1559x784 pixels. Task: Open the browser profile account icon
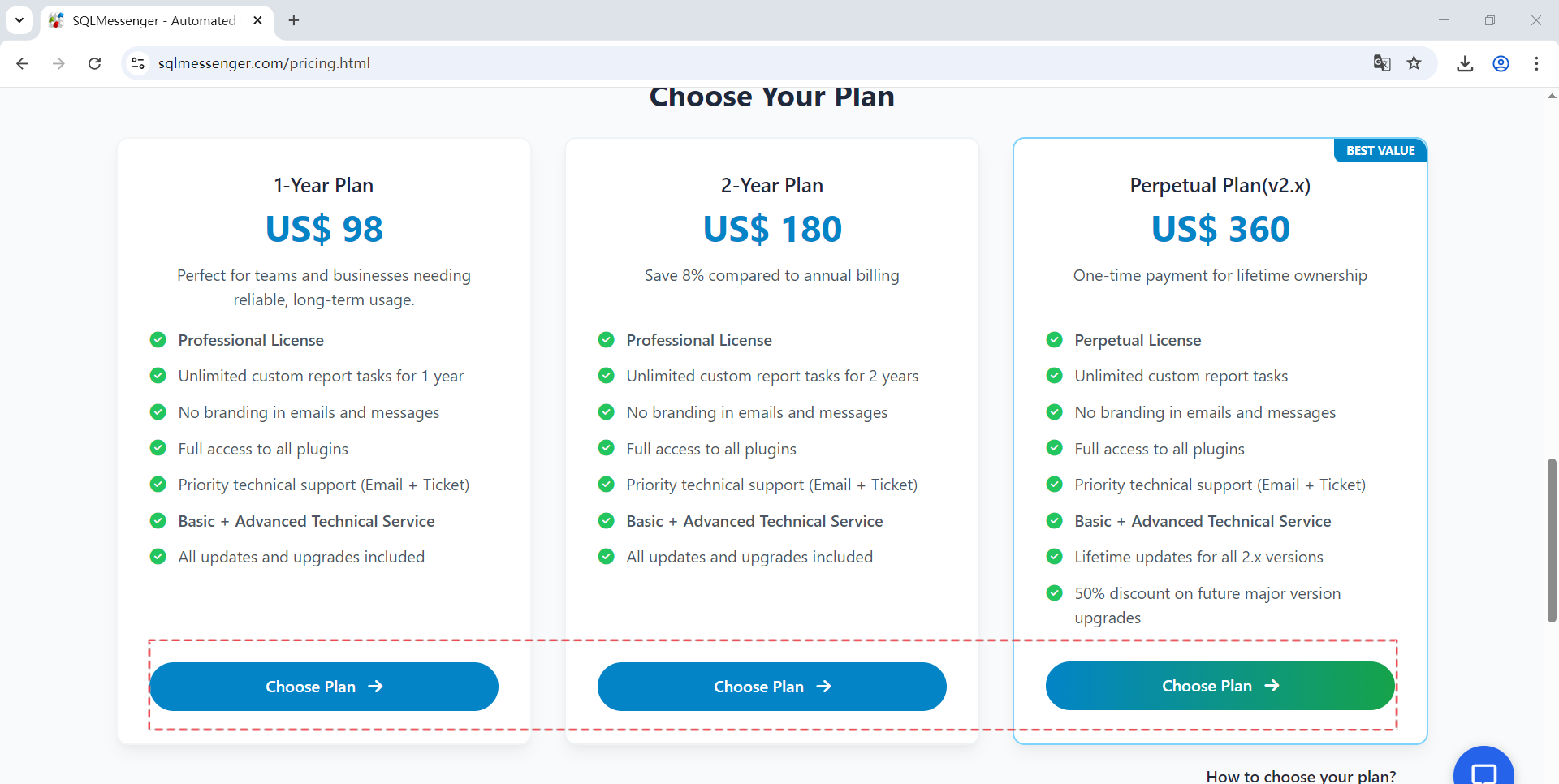click(x=1501, y=62)
